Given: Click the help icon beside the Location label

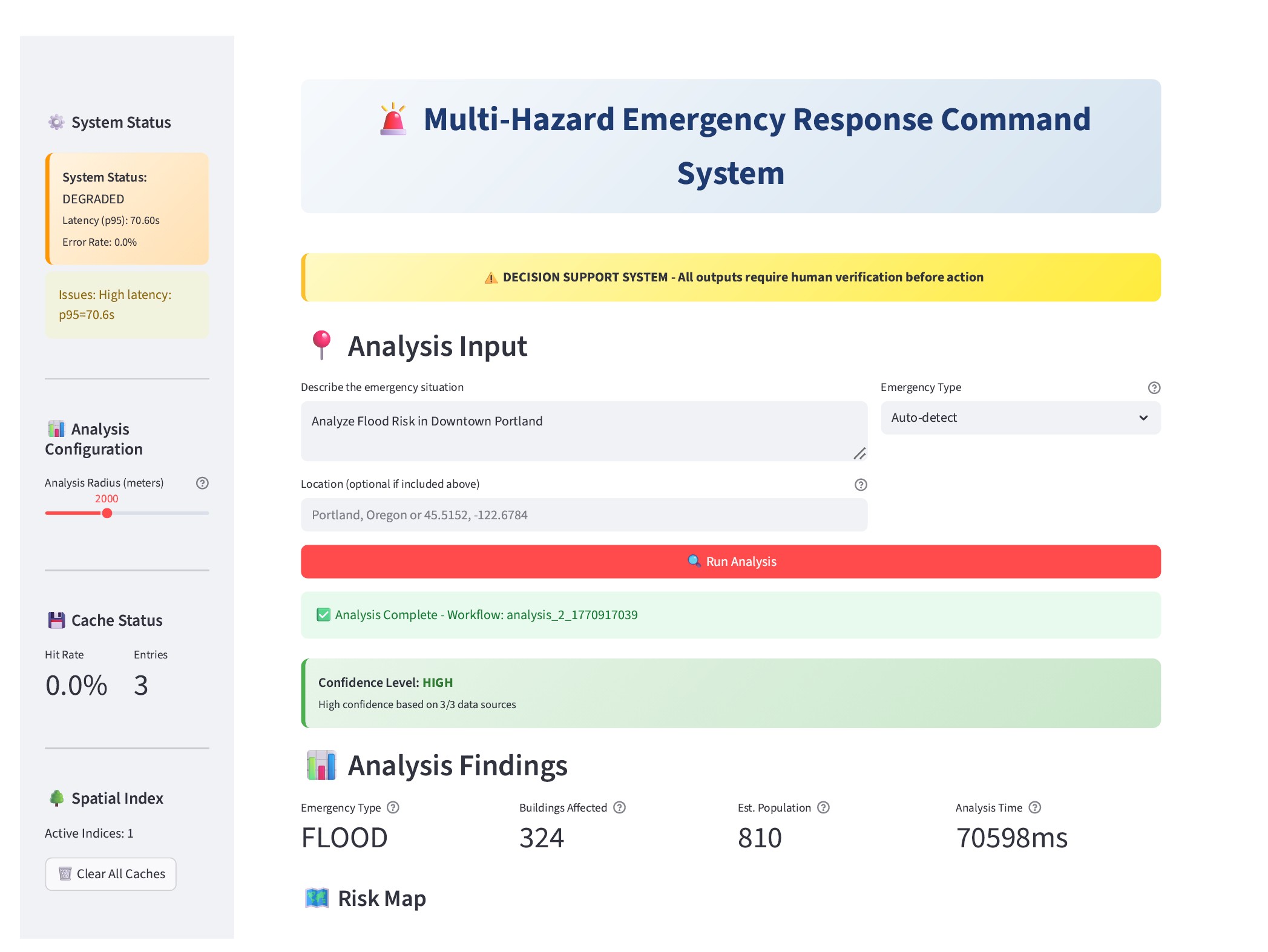Looking at the screenshot, I should (x=860, y=484).
